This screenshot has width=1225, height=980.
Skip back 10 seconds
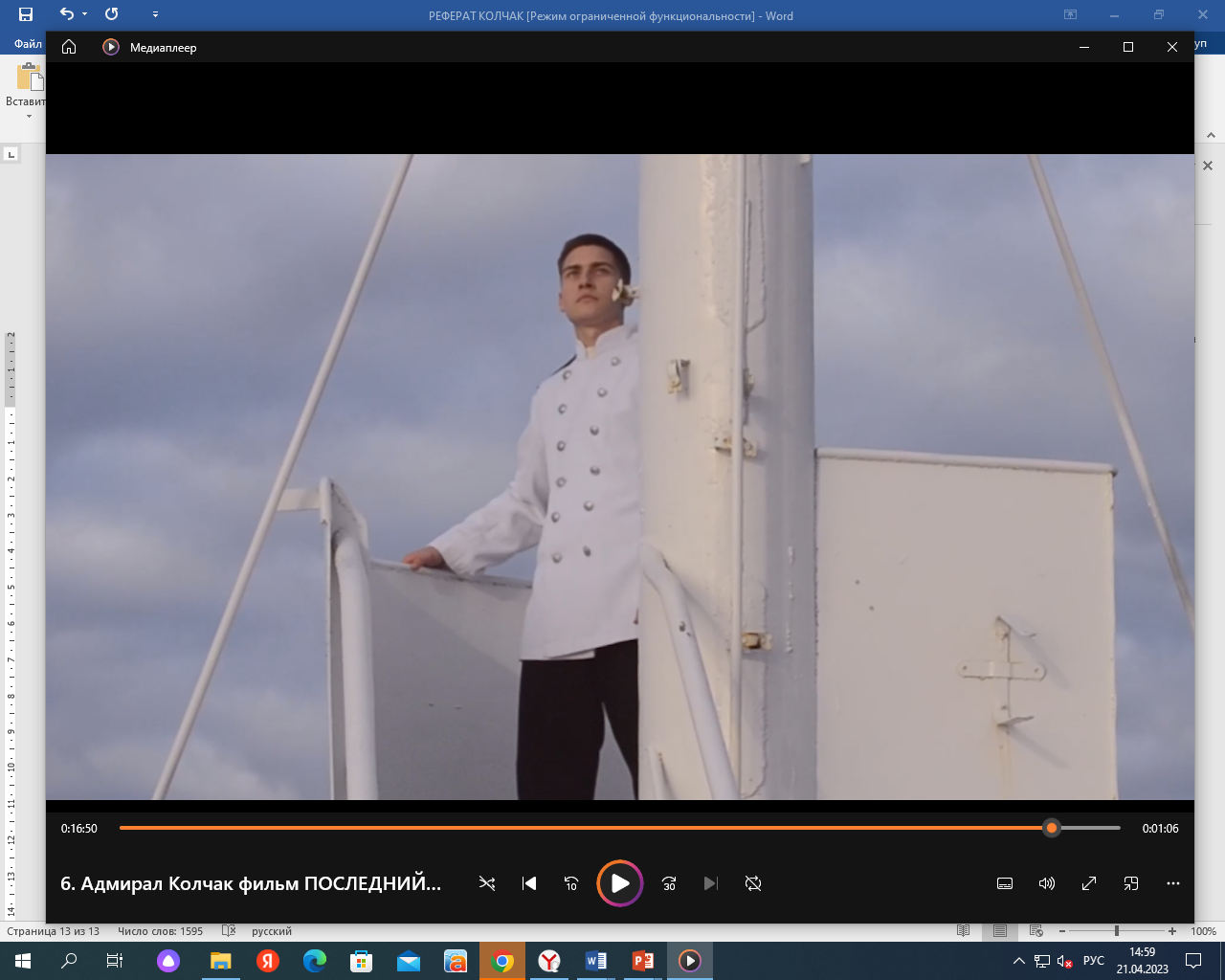(x=571, y=883)
